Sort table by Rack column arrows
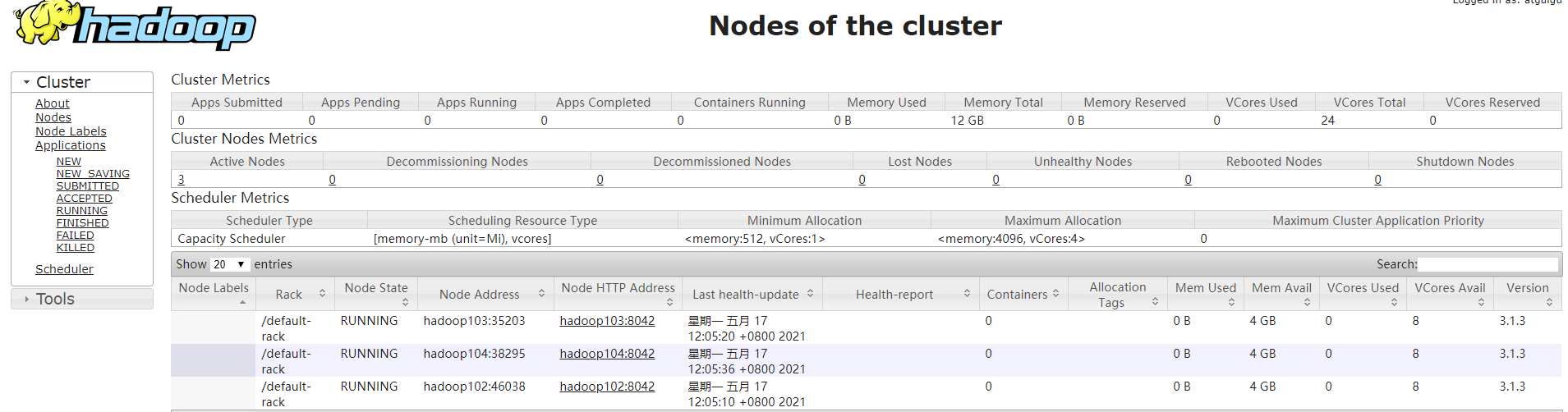This screenshot has height=412, width=1568. pos(322,294)
